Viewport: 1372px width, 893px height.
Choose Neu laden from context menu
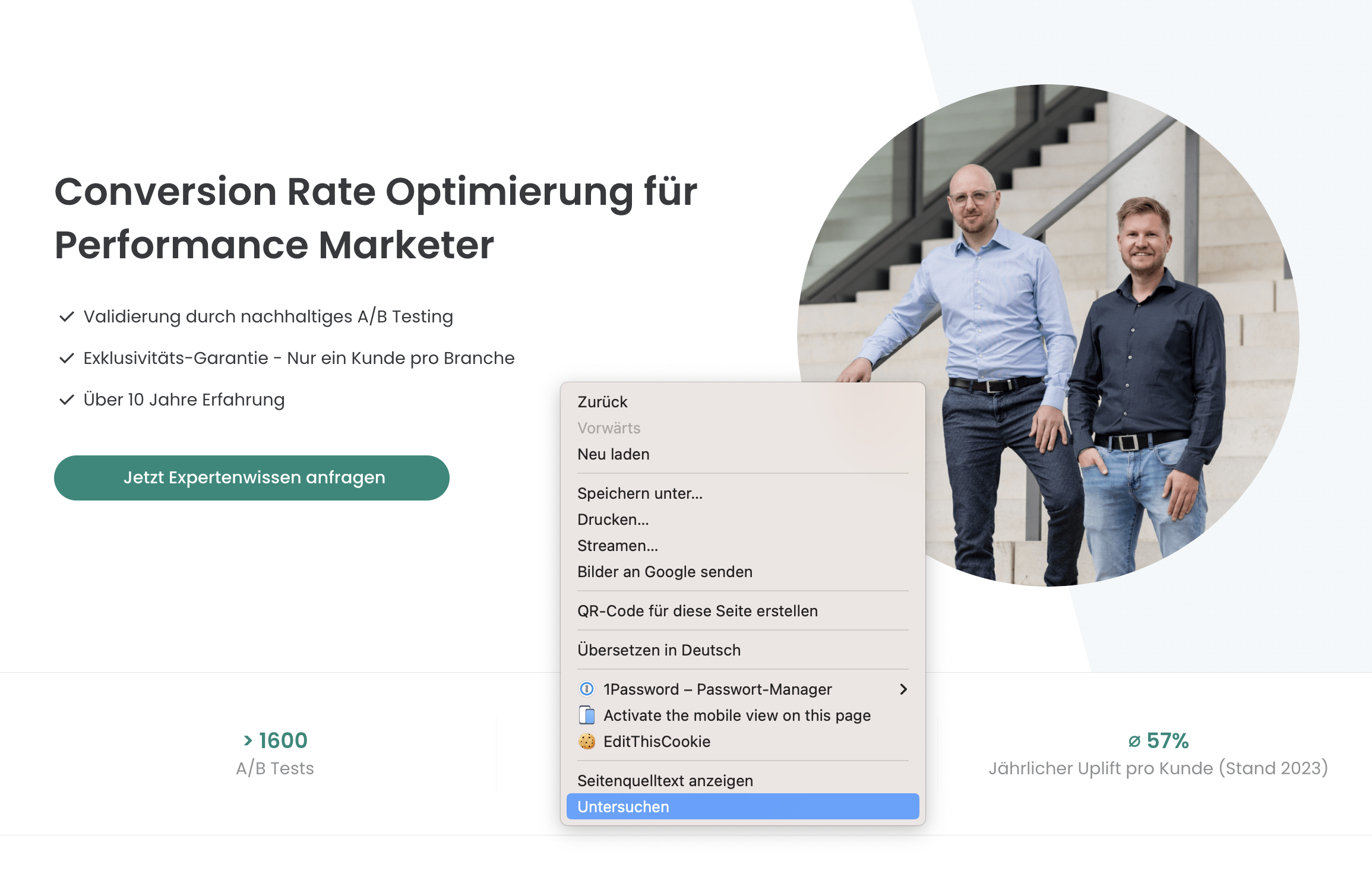tap(742, 454)
